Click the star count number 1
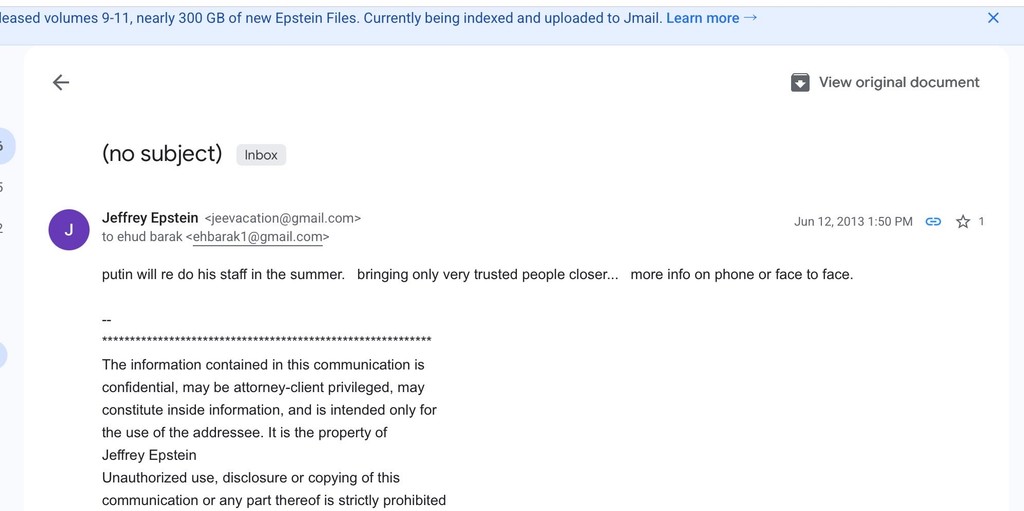The height and width of the screenshot is (511, 1024). click(981, 221)
